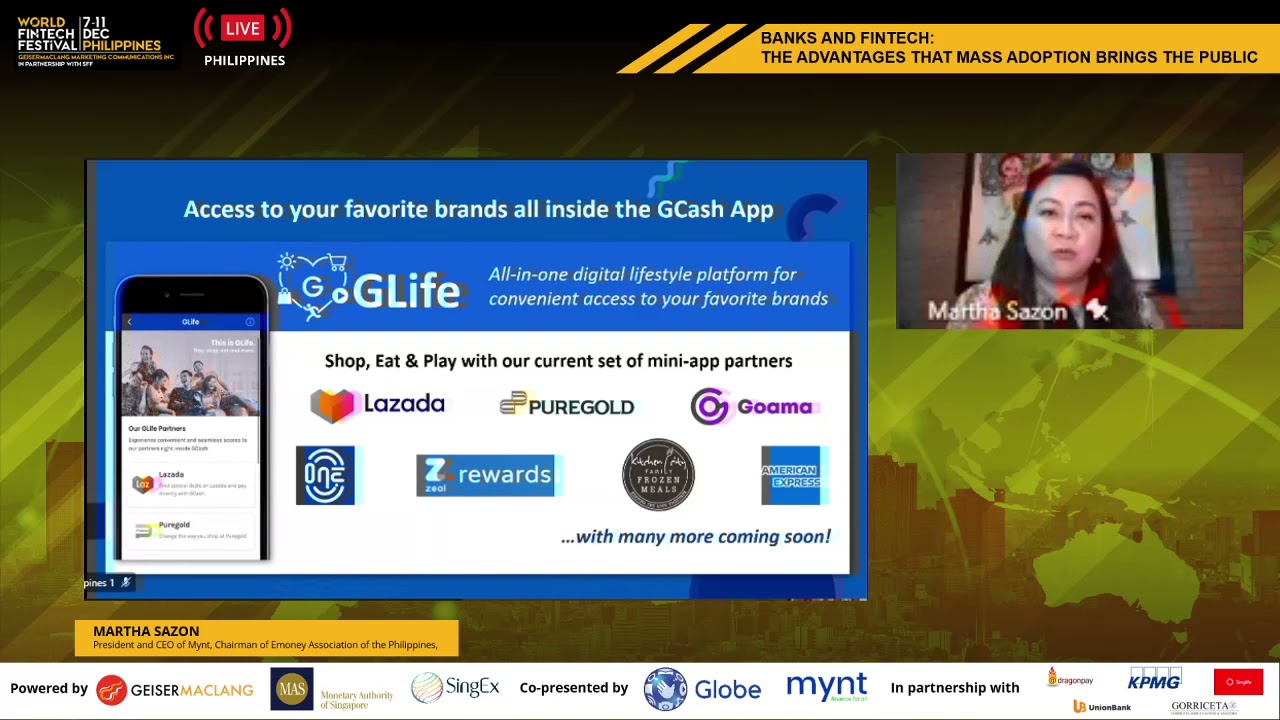This screenshot has width=1280, height=720.
Task: Click the dragonpay partner logo
Action: pyautogui.click(x=1070, y=679)
